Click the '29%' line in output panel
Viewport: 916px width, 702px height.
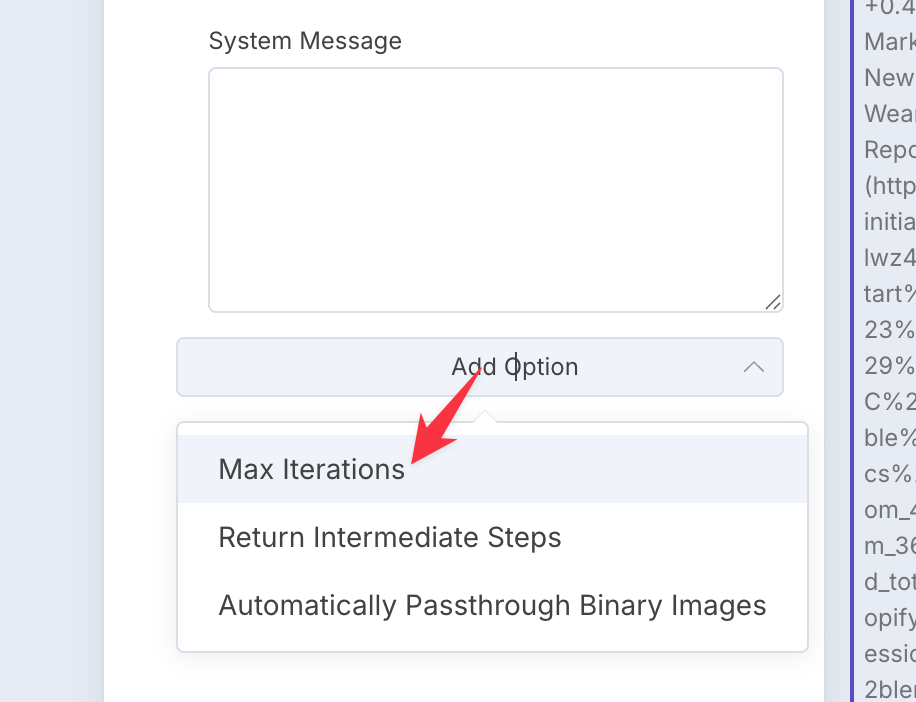(890, 366)
